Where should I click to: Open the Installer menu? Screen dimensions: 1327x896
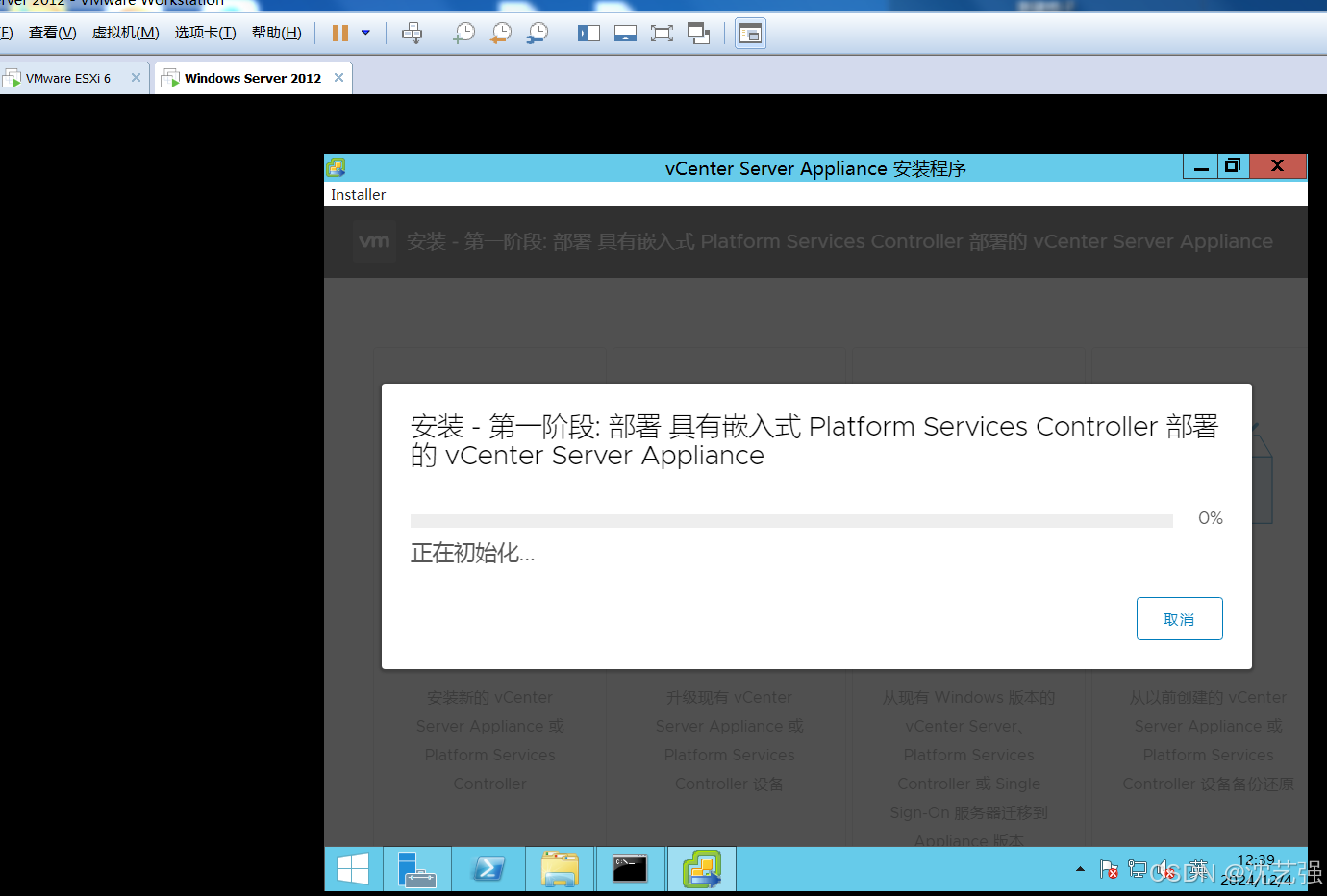[x=358, y=194]
